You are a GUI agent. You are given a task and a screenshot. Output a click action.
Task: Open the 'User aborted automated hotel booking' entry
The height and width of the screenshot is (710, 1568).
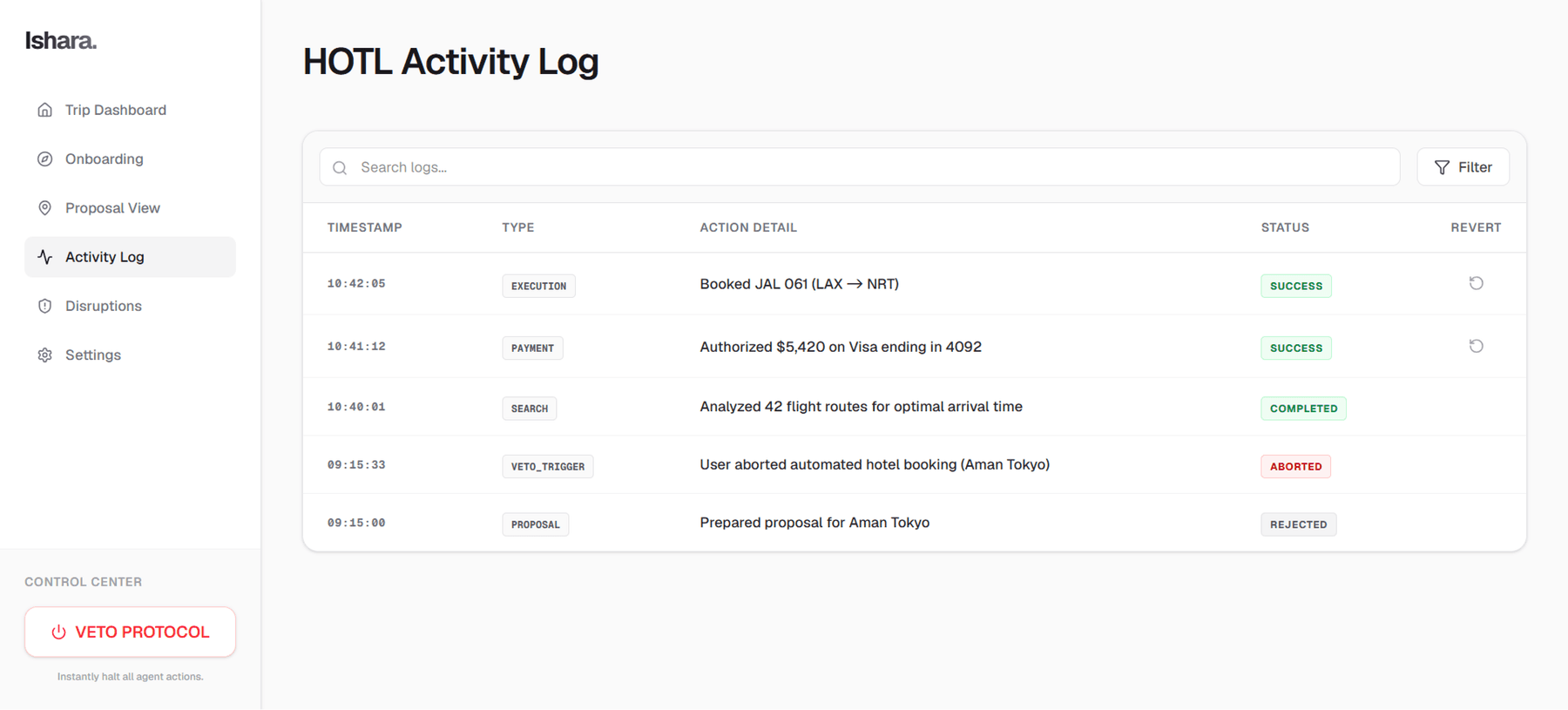(914, 465)
